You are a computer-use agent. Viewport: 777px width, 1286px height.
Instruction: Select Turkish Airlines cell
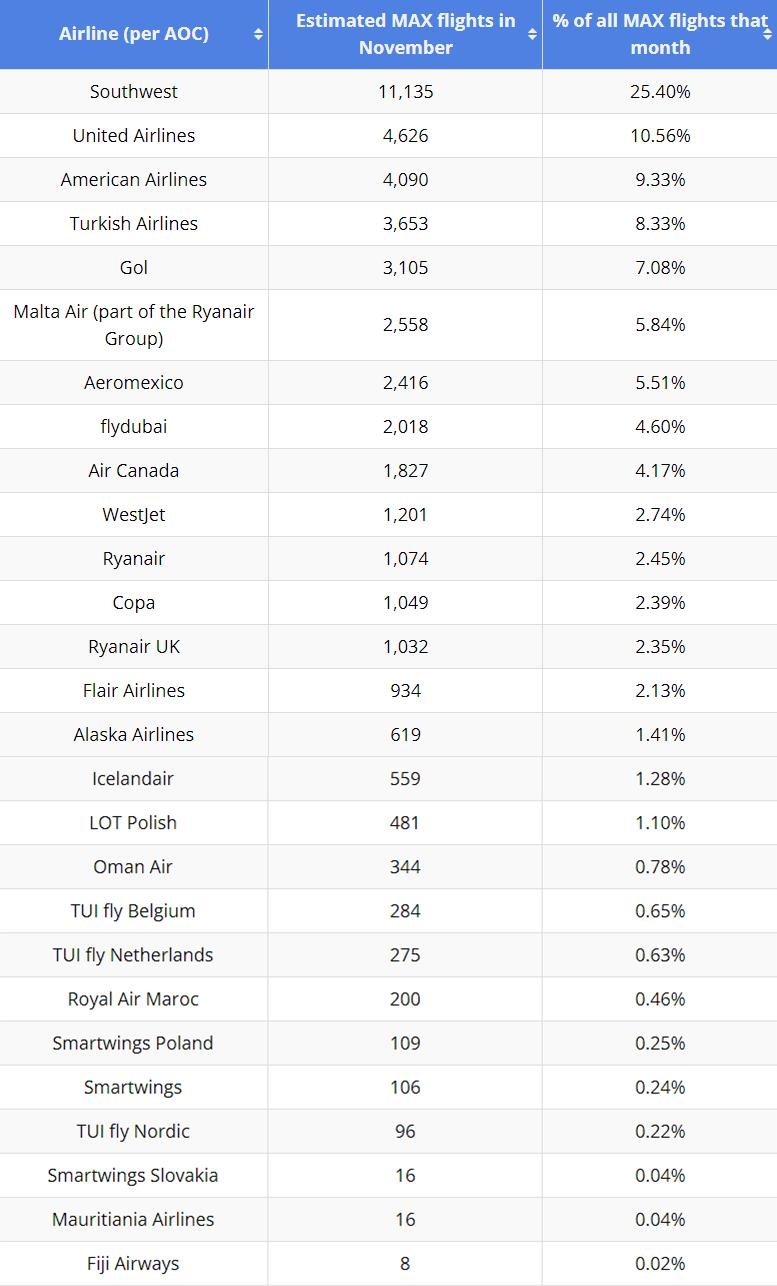(x=134, y=223)
